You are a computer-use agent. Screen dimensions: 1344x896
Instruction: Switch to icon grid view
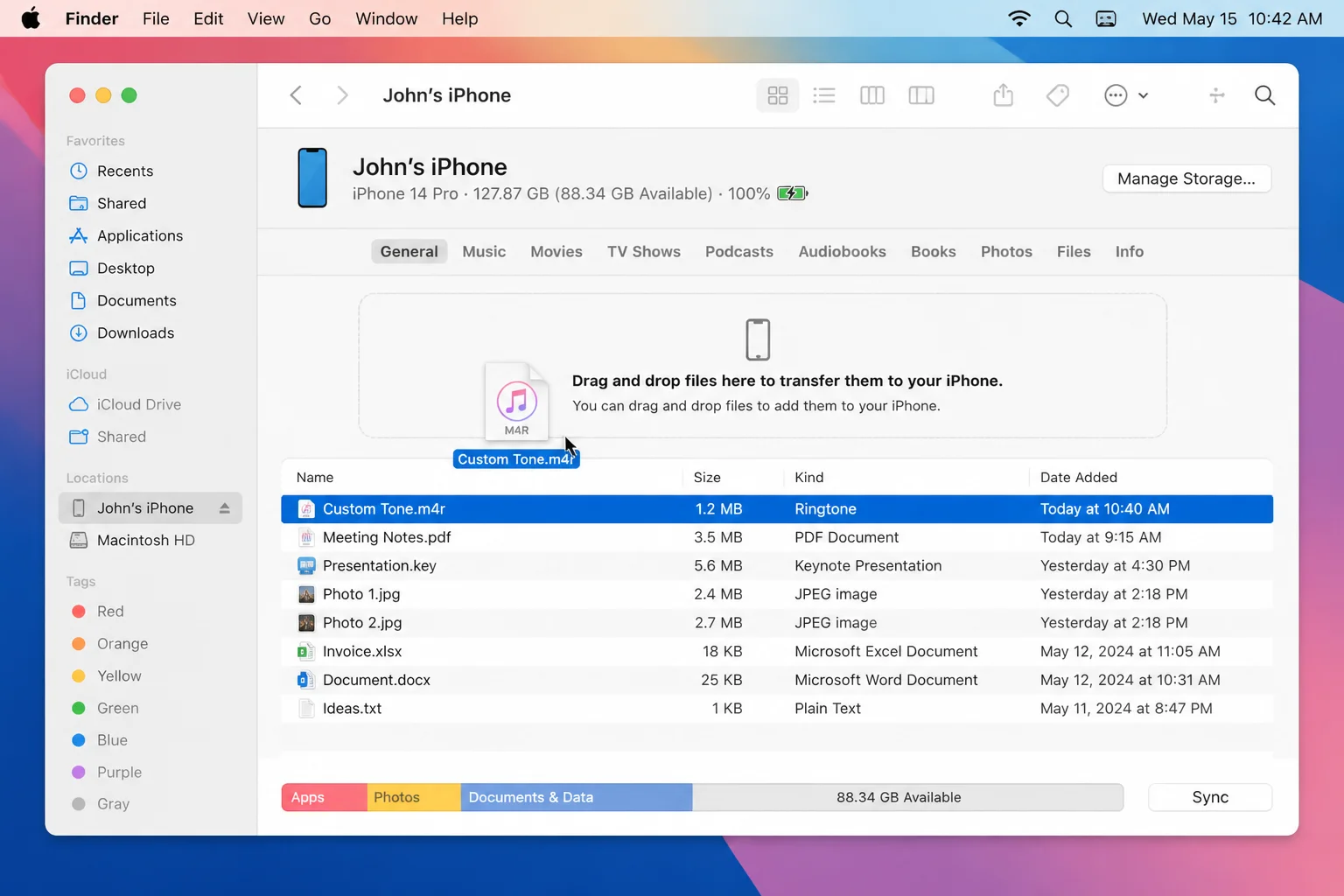pos(777,95)
